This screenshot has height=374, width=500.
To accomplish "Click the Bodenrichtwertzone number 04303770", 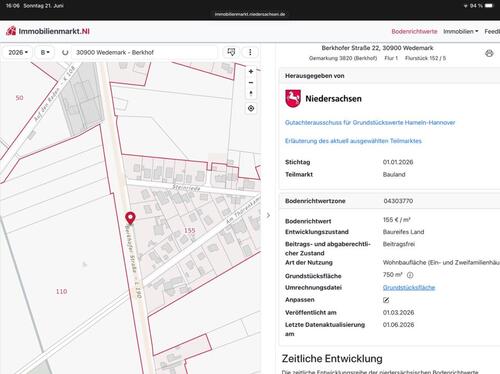I will (398, 201).
